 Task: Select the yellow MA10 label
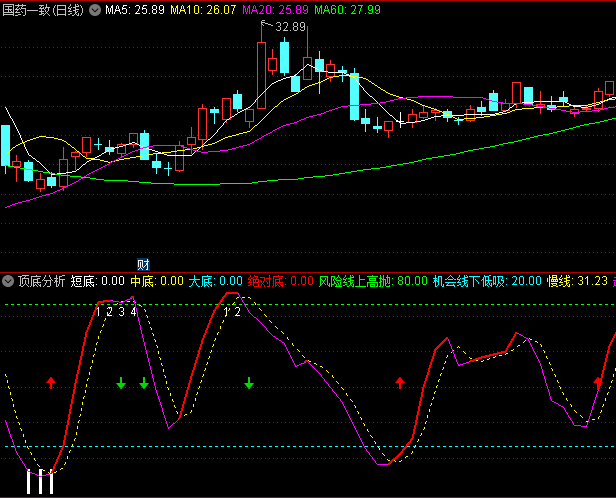point(204,10)
